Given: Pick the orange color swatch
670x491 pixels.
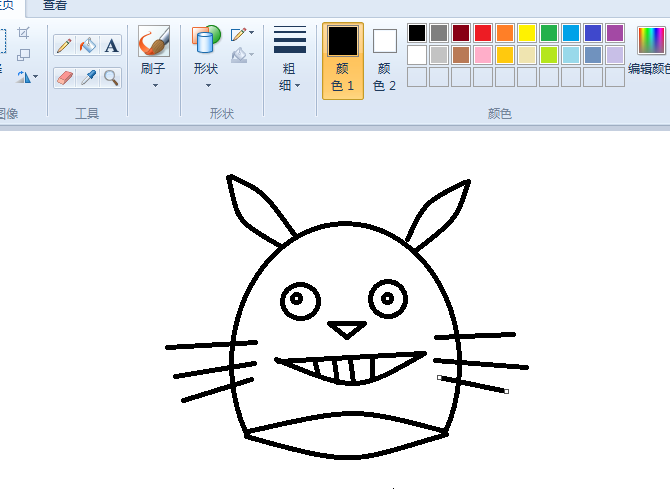Looking at the screenshot, I should (505, 33).
